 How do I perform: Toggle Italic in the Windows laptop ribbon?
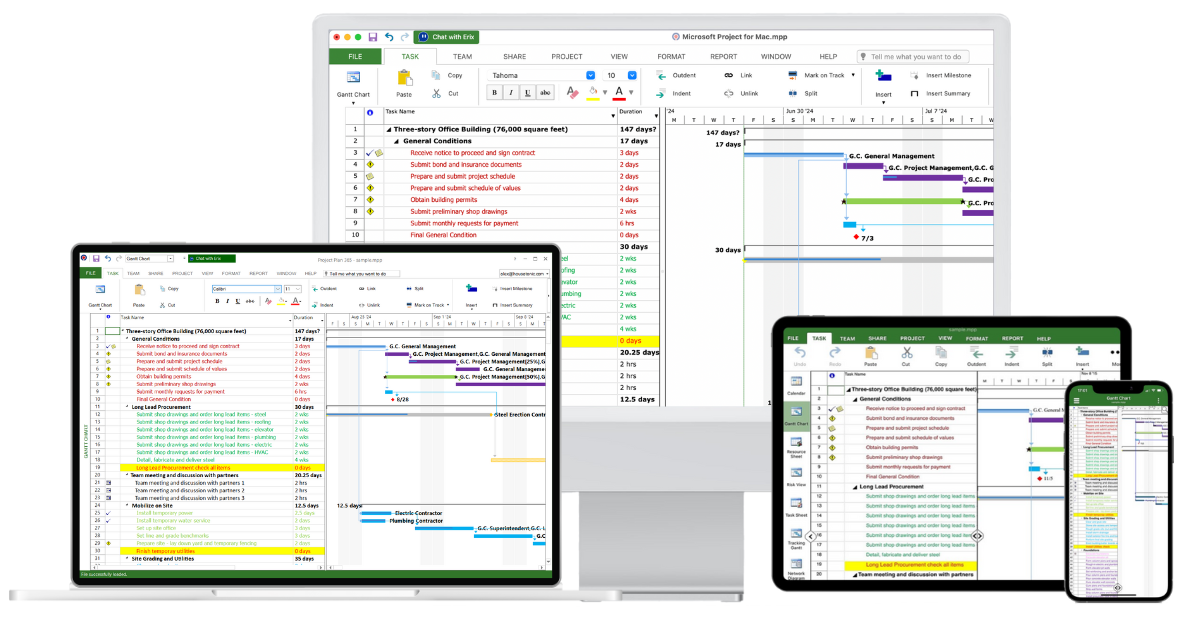pos(228,301)
